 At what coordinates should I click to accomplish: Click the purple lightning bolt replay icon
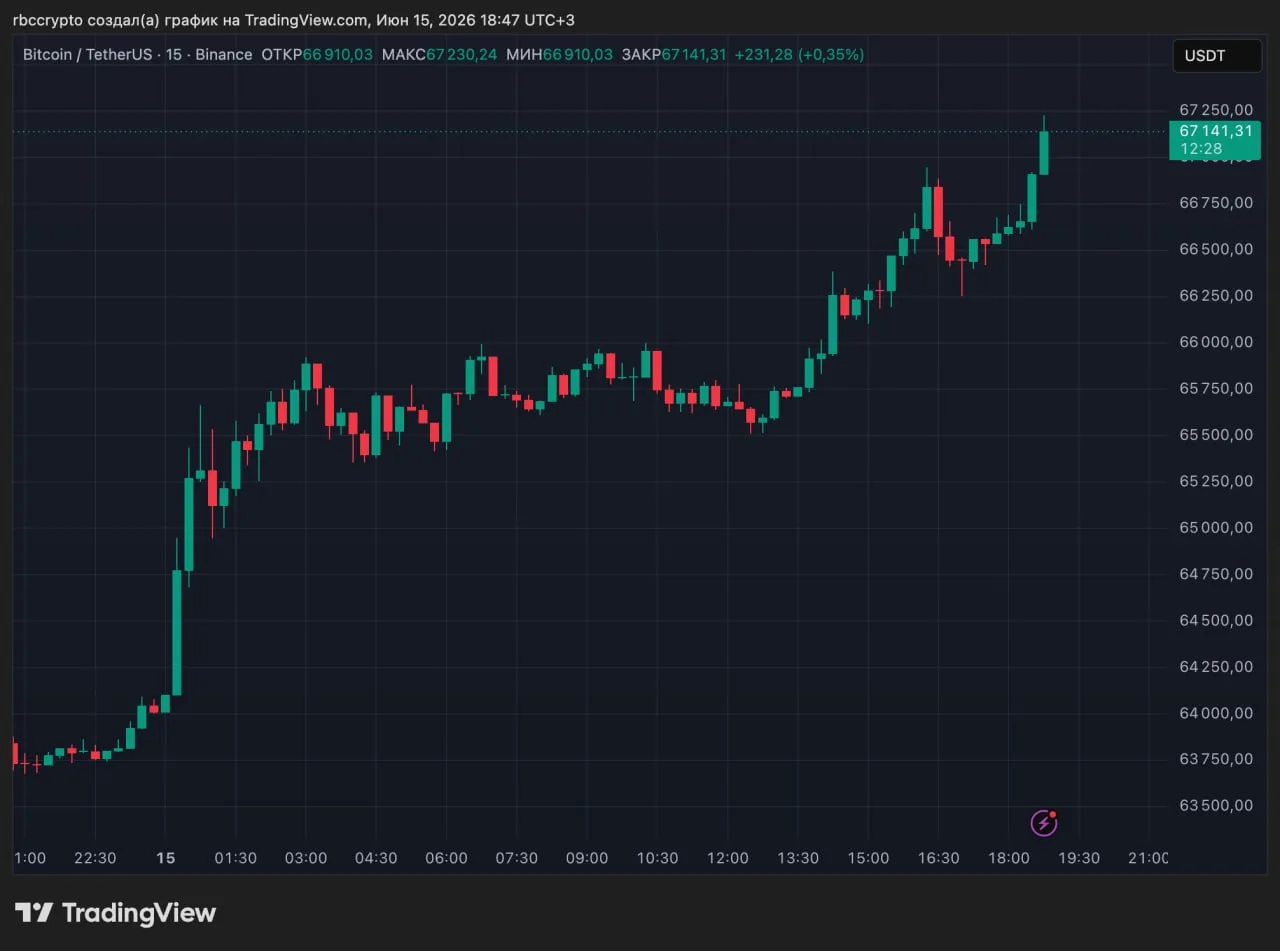[x=1043, y=823]
